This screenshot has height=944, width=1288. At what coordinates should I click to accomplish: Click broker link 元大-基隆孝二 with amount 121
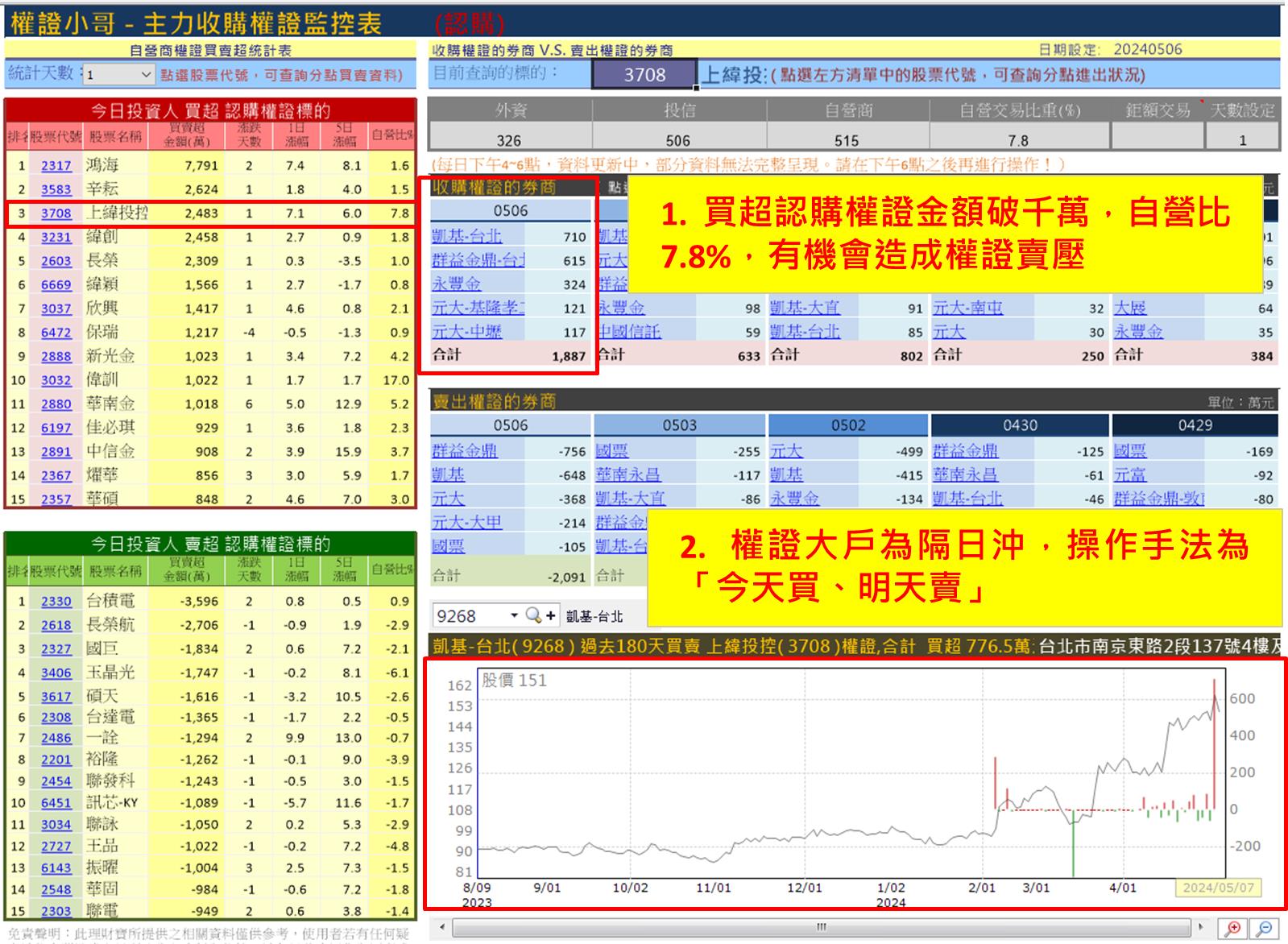pos(478,308)
